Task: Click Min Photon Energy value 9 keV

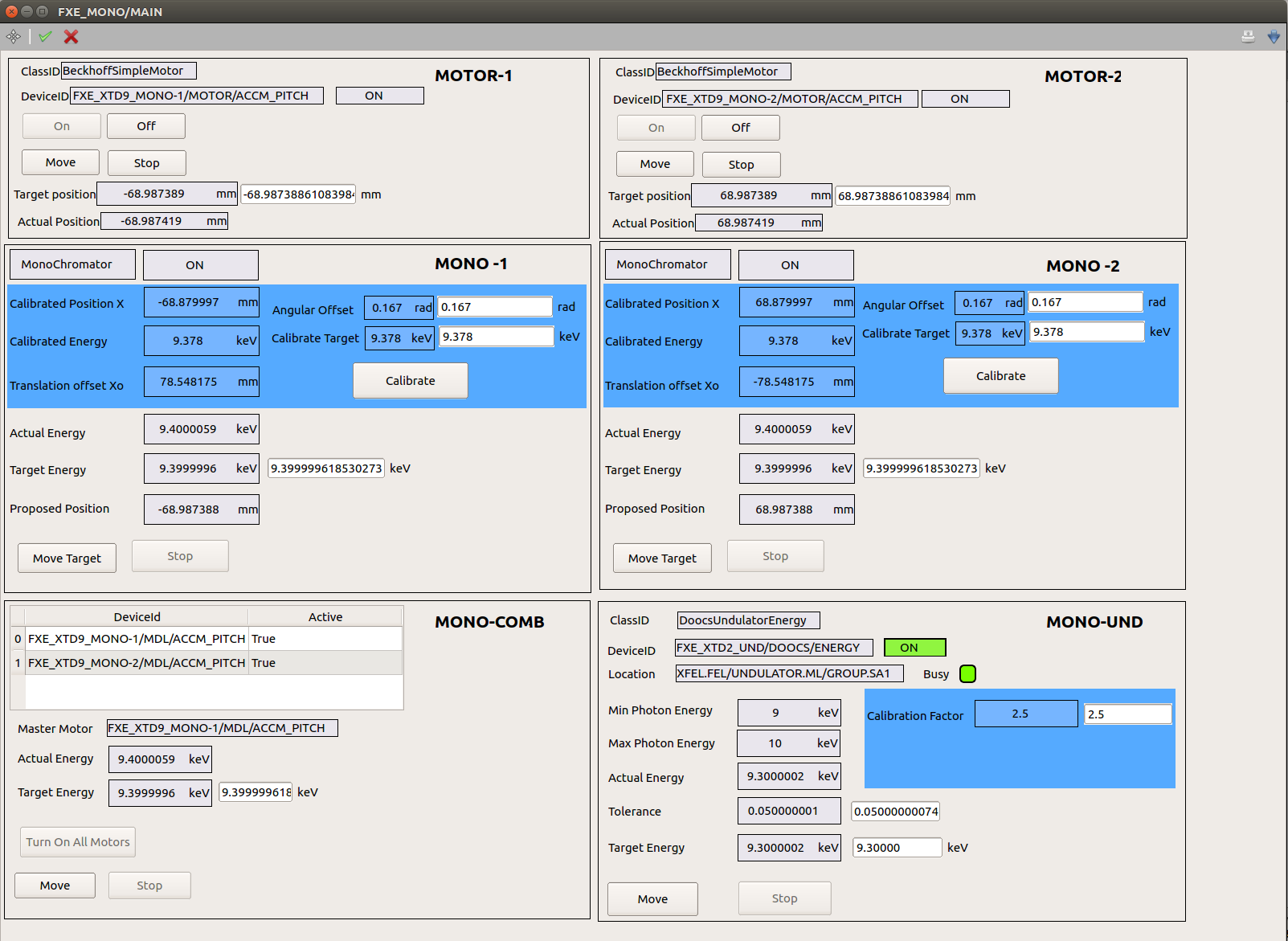Action: [789, 713]
